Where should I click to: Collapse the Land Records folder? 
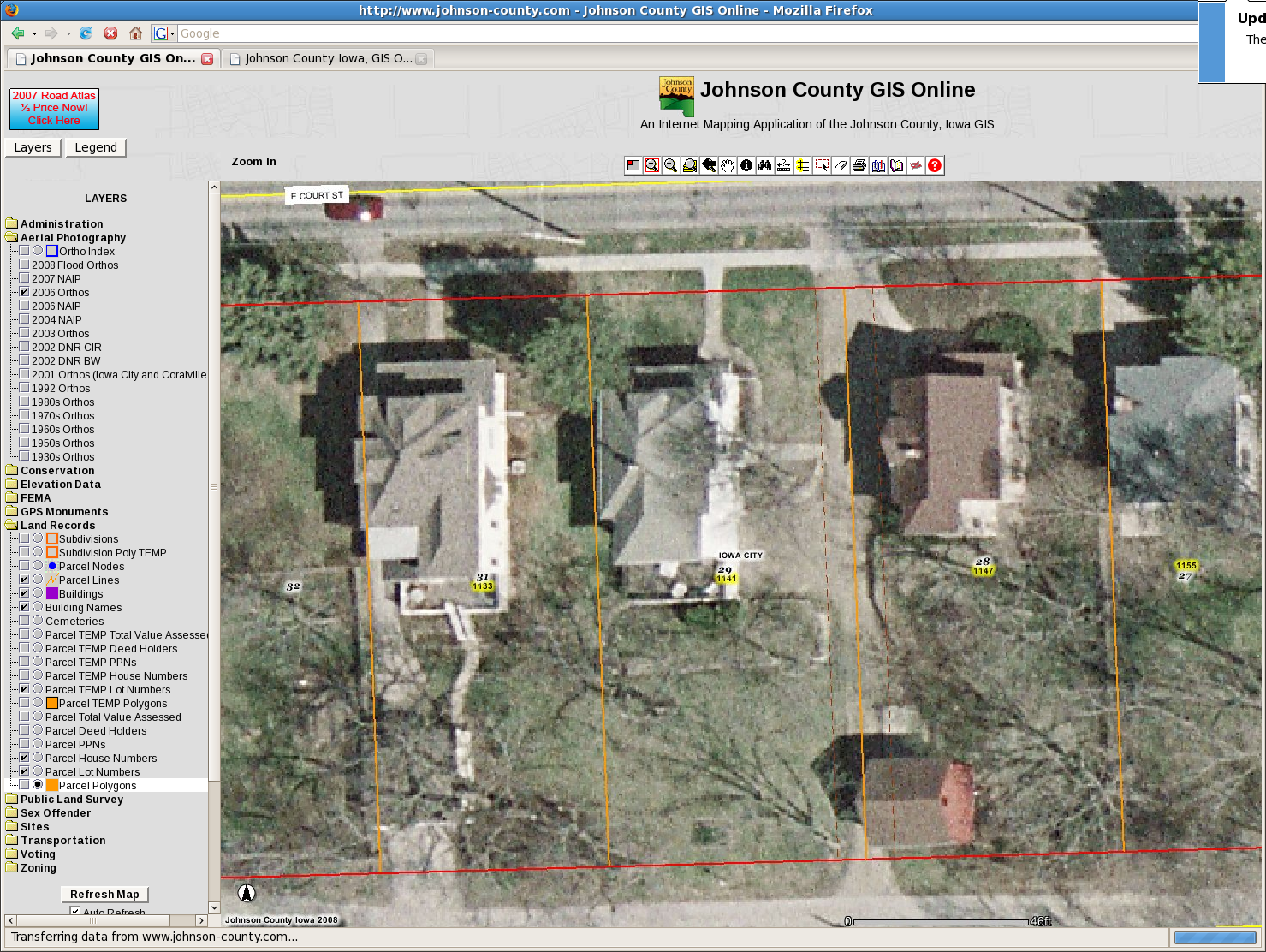(x=11, y=525)
